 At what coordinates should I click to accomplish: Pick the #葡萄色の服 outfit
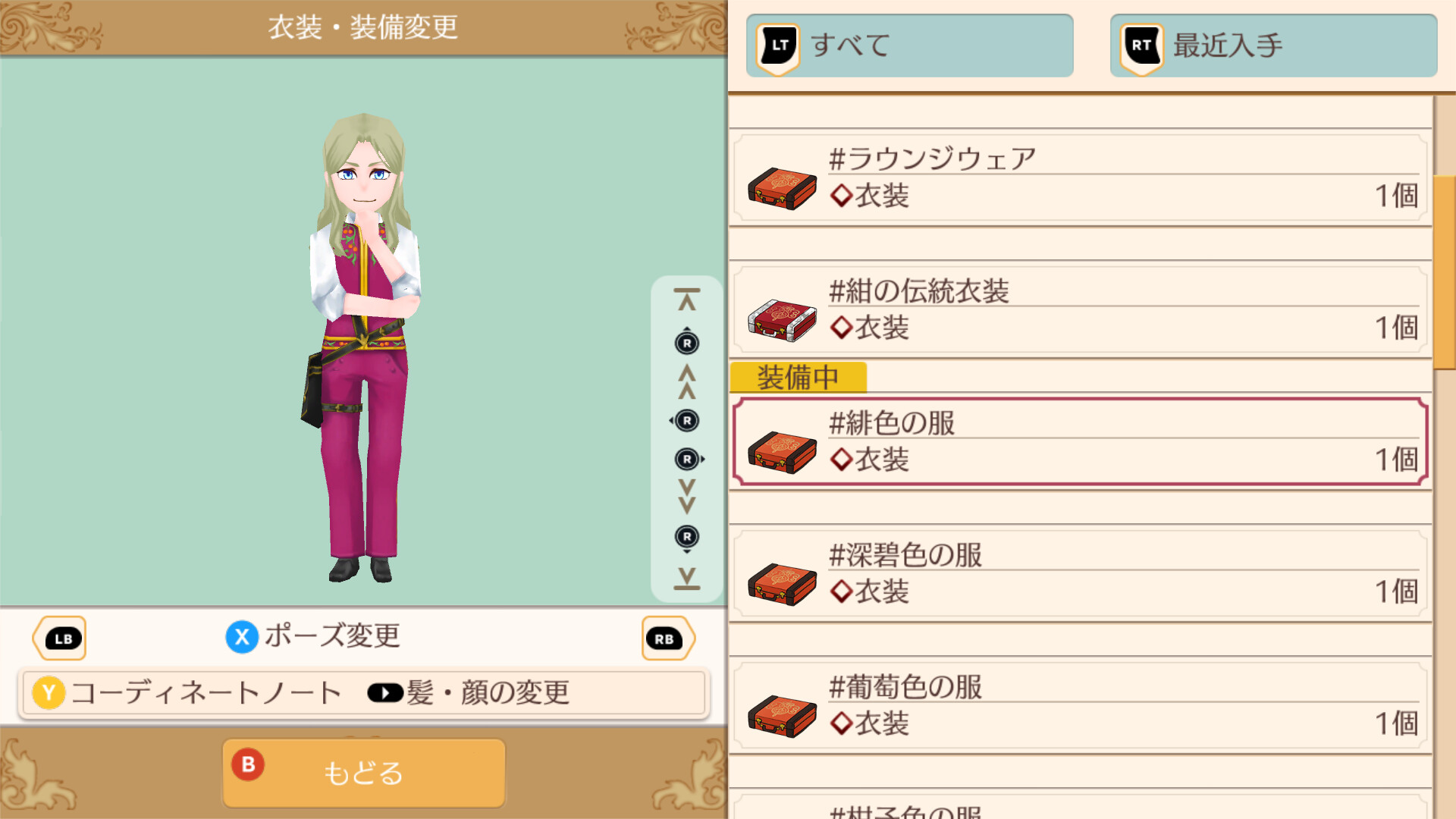[x=1080, y=706]
